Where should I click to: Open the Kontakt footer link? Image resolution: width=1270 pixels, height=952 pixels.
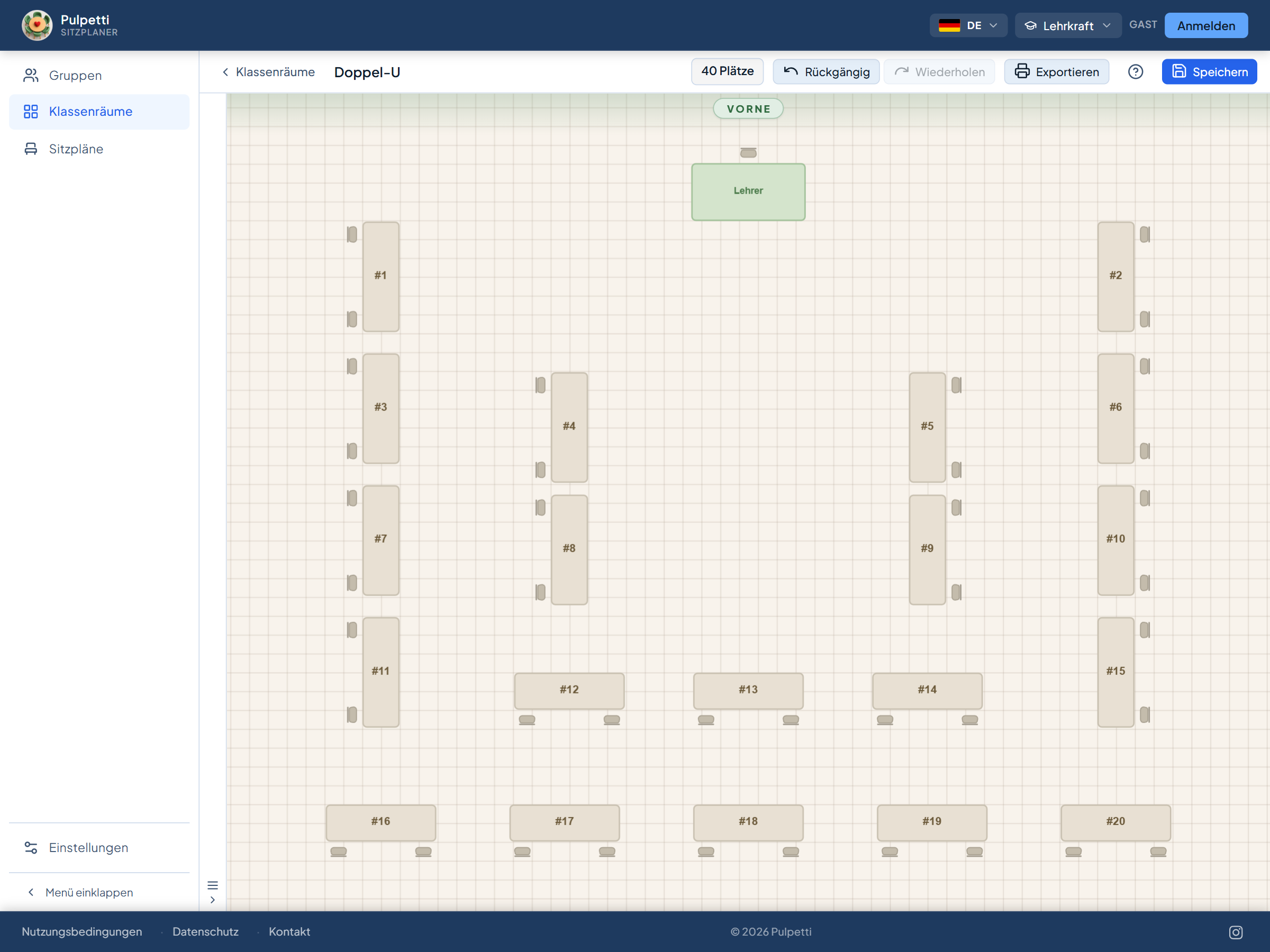(289, 932)
